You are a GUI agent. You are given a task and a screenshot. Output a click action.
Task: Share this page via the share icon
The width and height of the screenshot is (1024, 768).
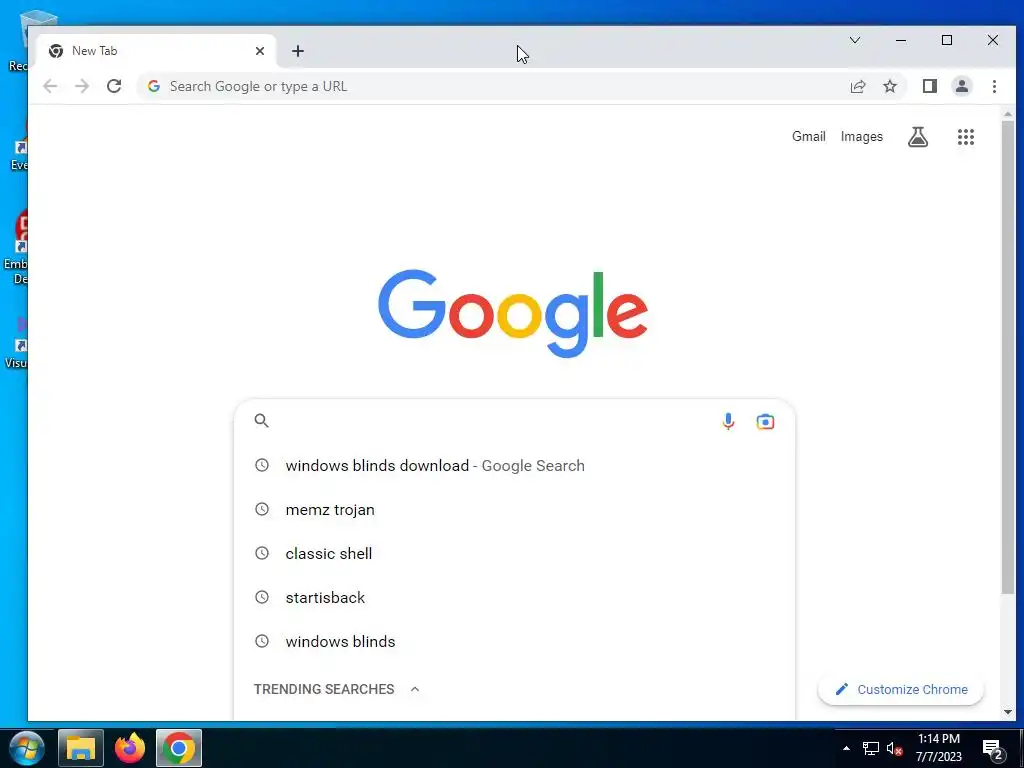(858, 86)
